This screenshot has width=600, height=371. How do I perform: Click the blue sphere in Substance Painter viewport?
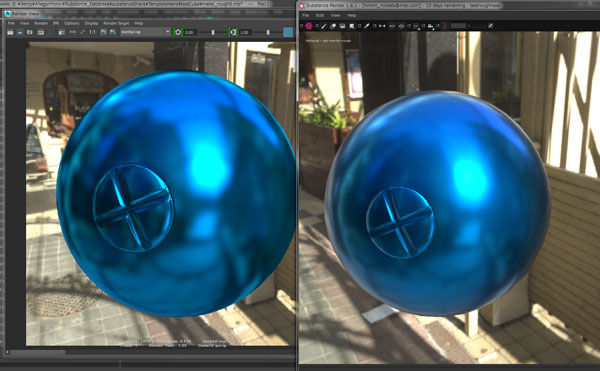tap(437, 203)
